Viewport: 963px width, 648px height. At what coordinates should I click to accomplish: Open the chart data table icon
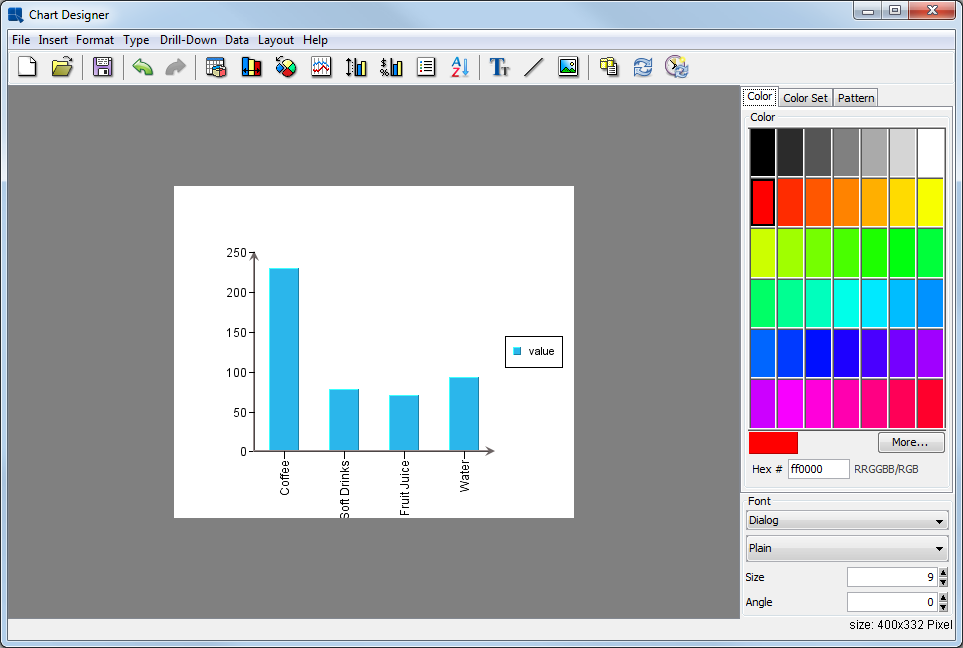pos(216,66)
